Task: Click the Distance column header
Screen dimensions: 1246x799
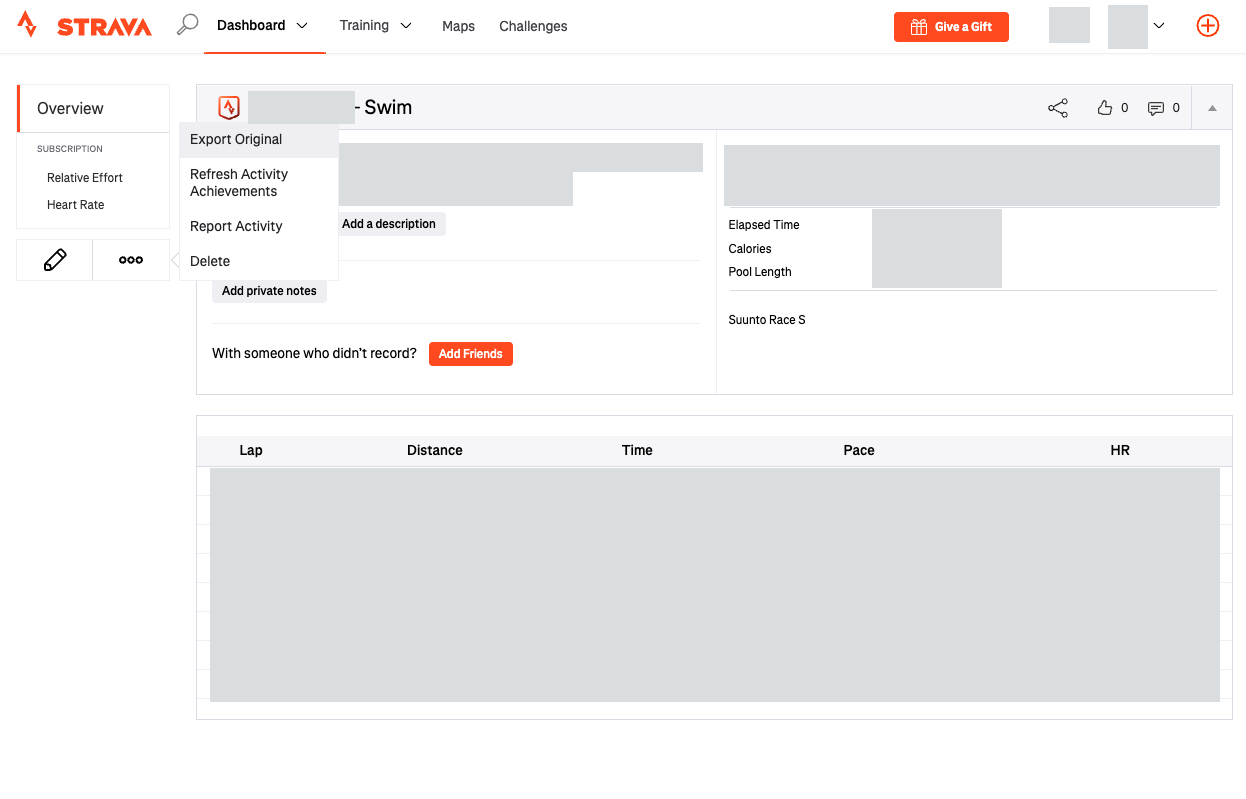Action: pyautogui.click(x=435, y=451)
